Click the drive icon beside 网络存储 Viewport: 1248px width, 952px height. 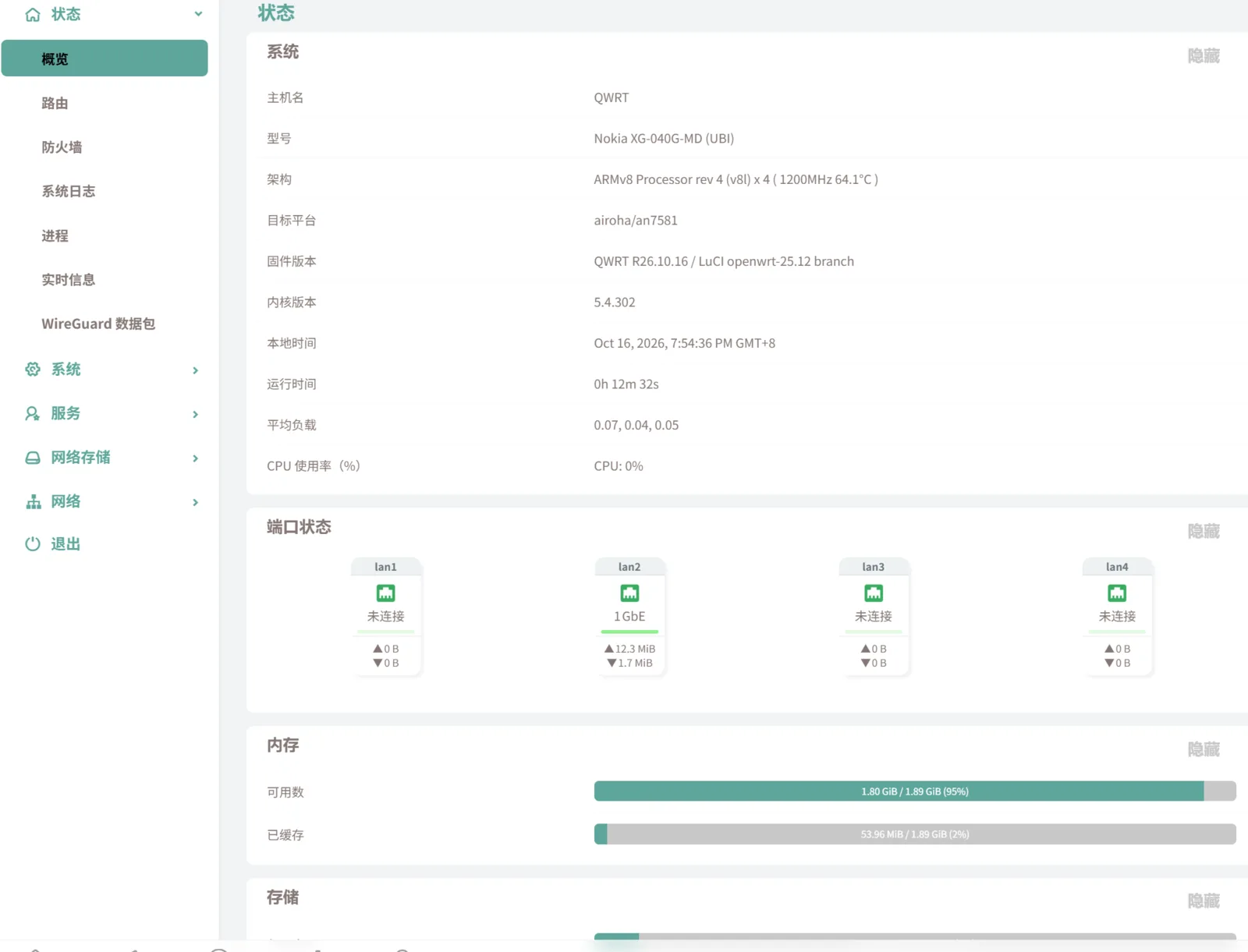pyautogui.click(x=33, y=458)
